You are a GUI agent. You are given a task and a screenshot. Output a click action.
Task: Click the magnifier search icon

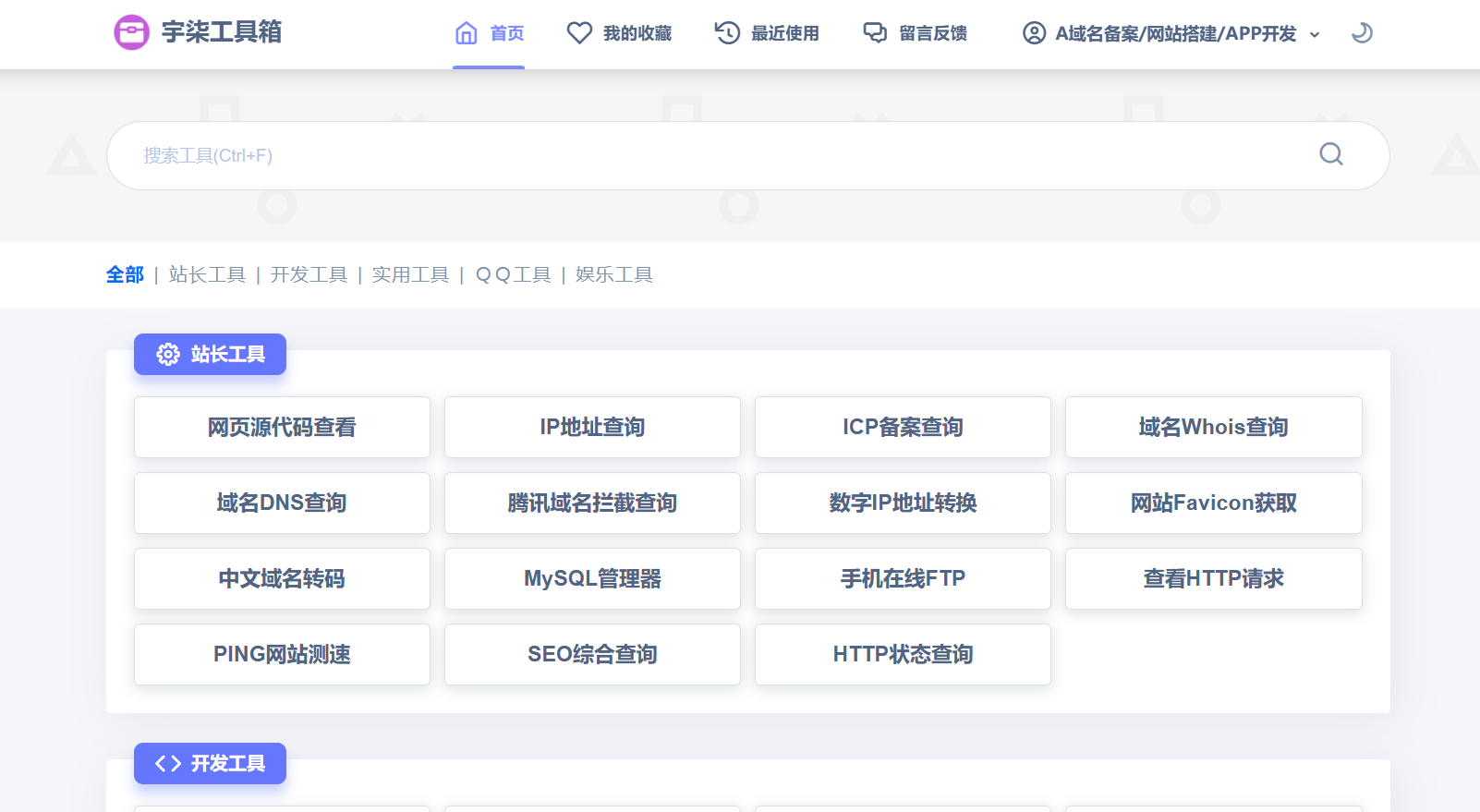[1331, 154]
